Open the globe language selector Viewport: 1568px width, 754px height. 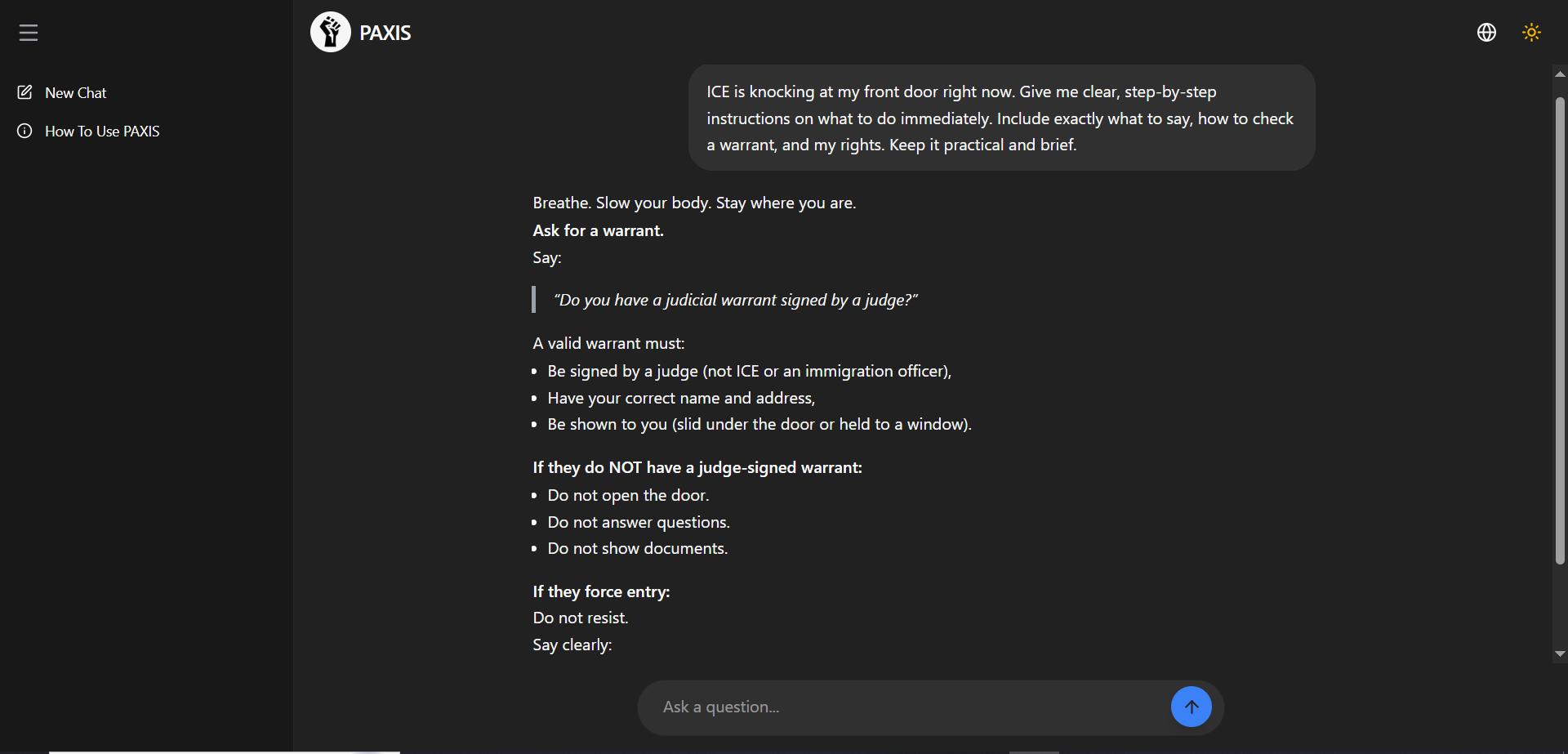click(x=1486, y=33)
